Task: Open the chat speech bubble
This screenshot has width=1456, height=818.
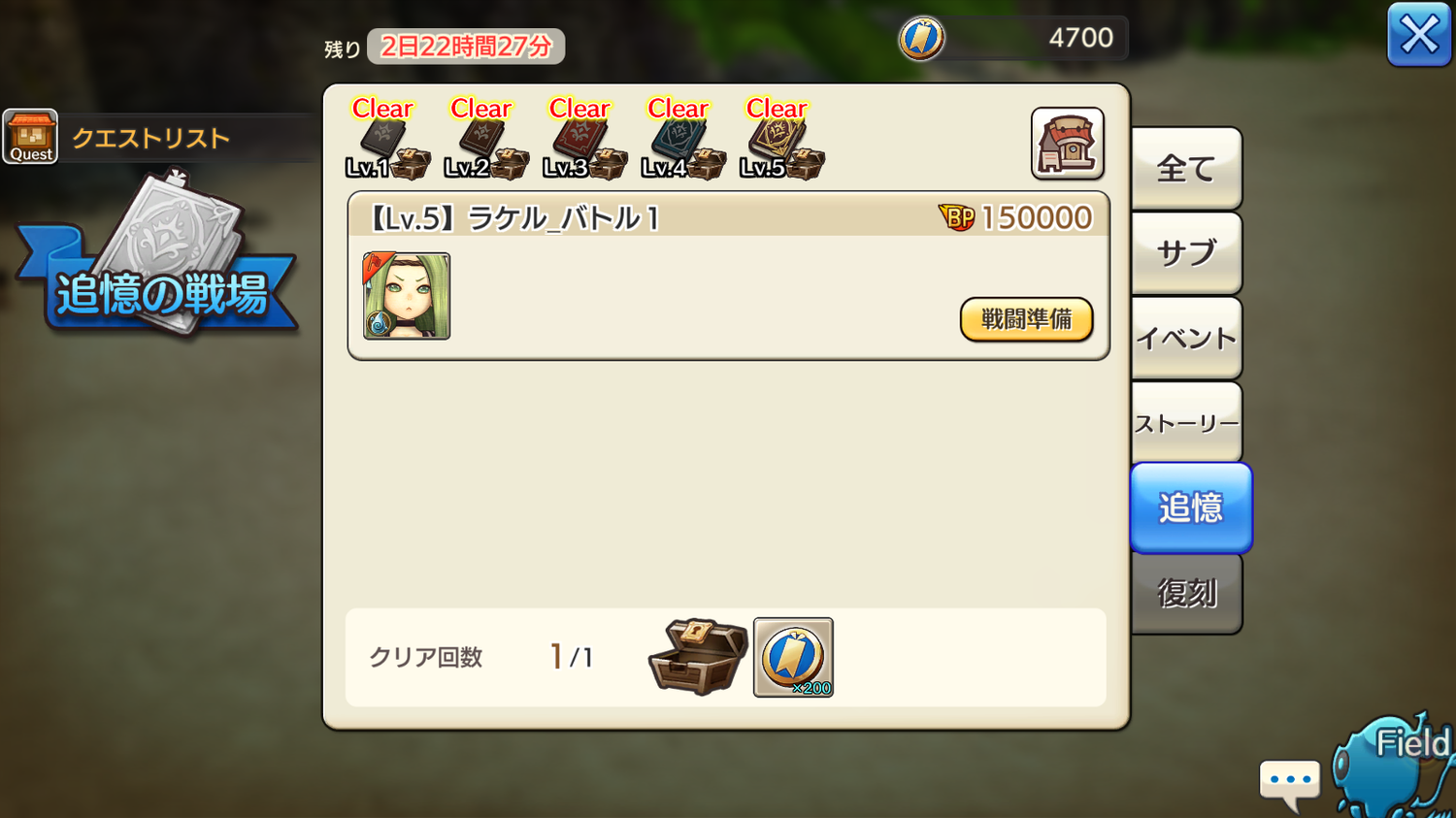Action: 1290,784
